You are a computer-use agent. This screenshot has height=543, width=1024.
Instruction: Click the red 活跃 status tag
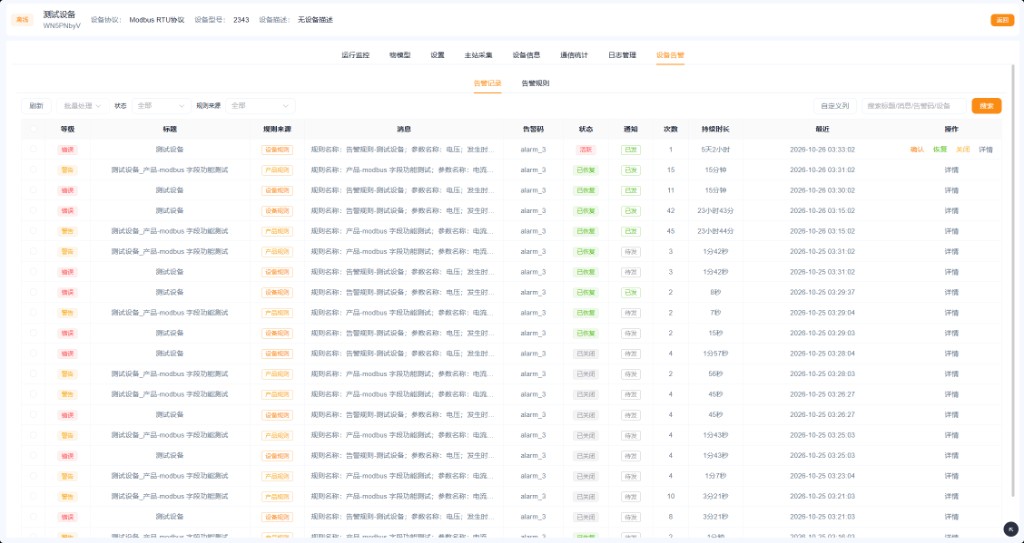pos(586,150)
